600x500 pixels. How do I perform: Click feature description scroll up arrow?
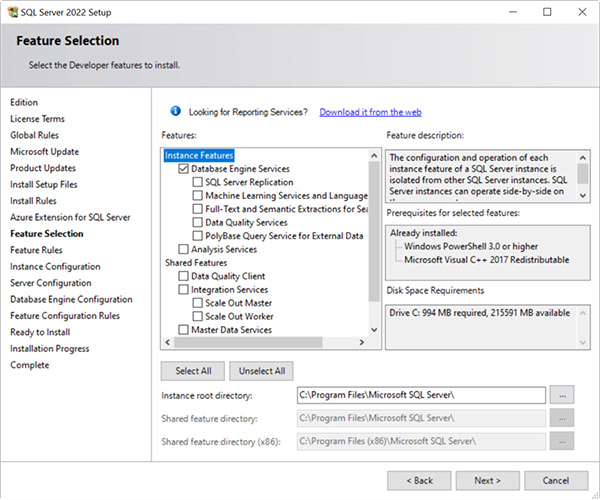coord(582,157)
